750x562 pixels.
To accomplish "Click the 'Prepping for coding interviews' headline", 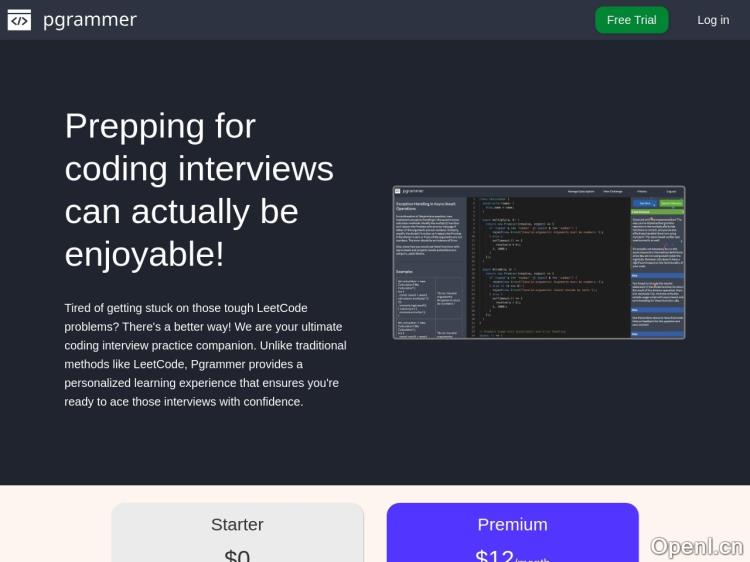I will pyautogui.click(x=198, y=190).
